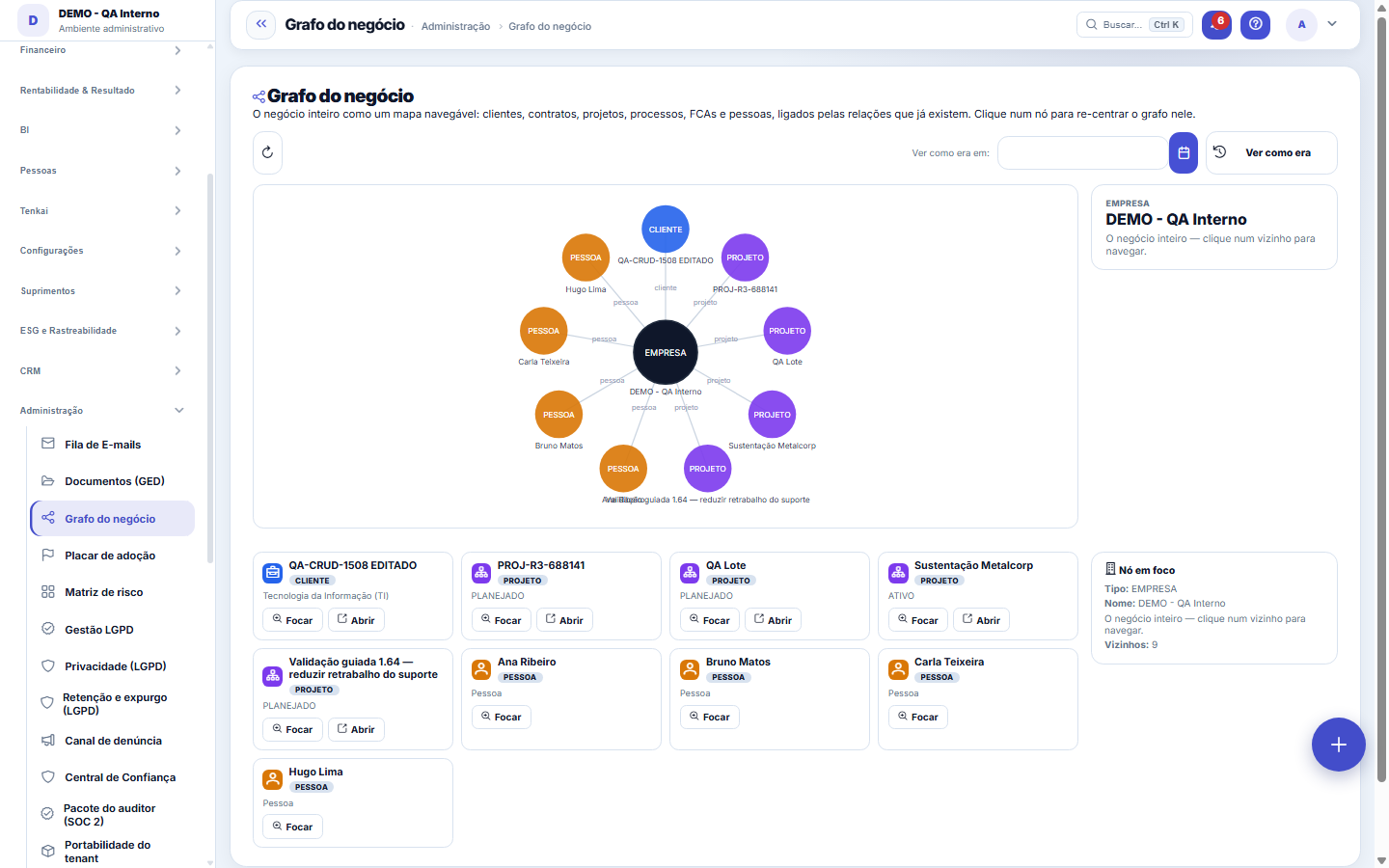Click the floating plus button
The width and height of the screenshot is (1389, 868).
(1338, 745)
